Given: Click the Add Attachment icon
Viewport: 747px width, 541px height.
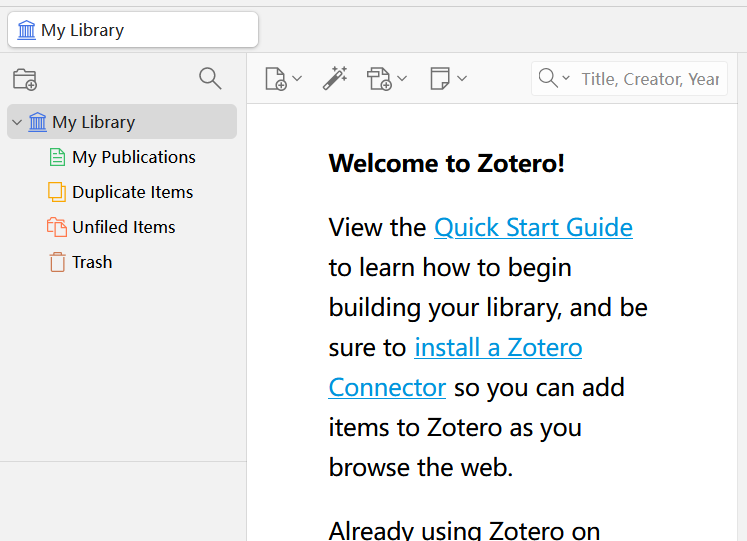Looking at the screenshot, I should (379, 79).
